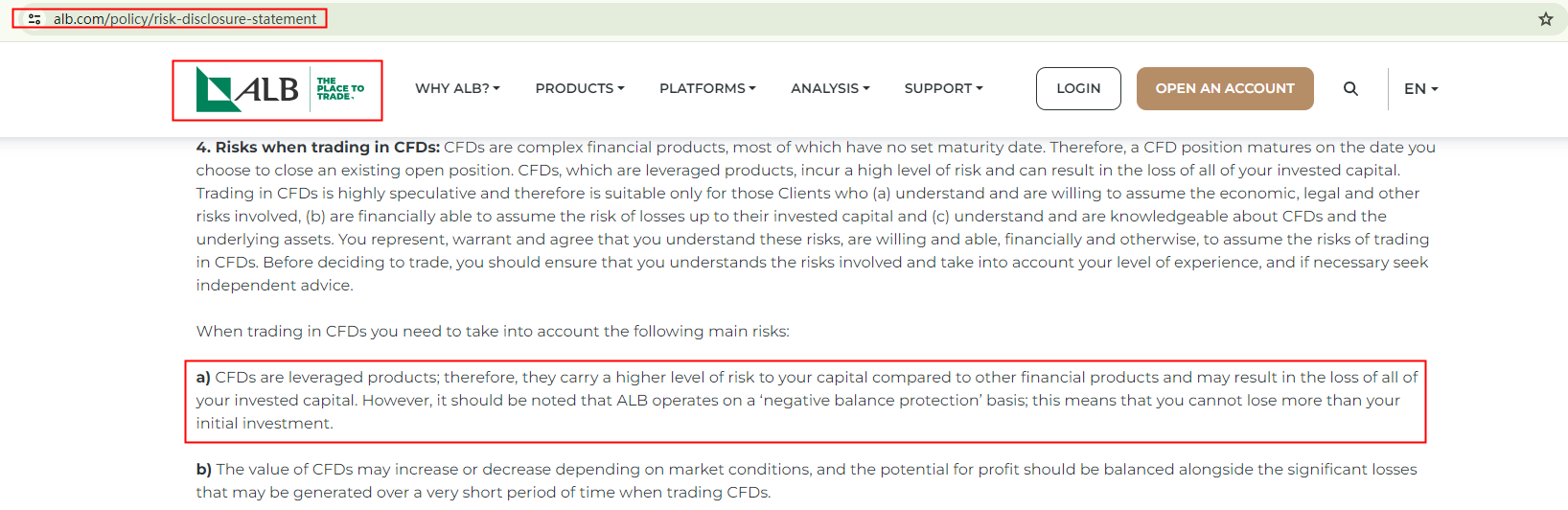Viewport: 1568px width, 510px height.
Task: Click the bold 'a)' paragraph marker
Action: tap(203, 378)
